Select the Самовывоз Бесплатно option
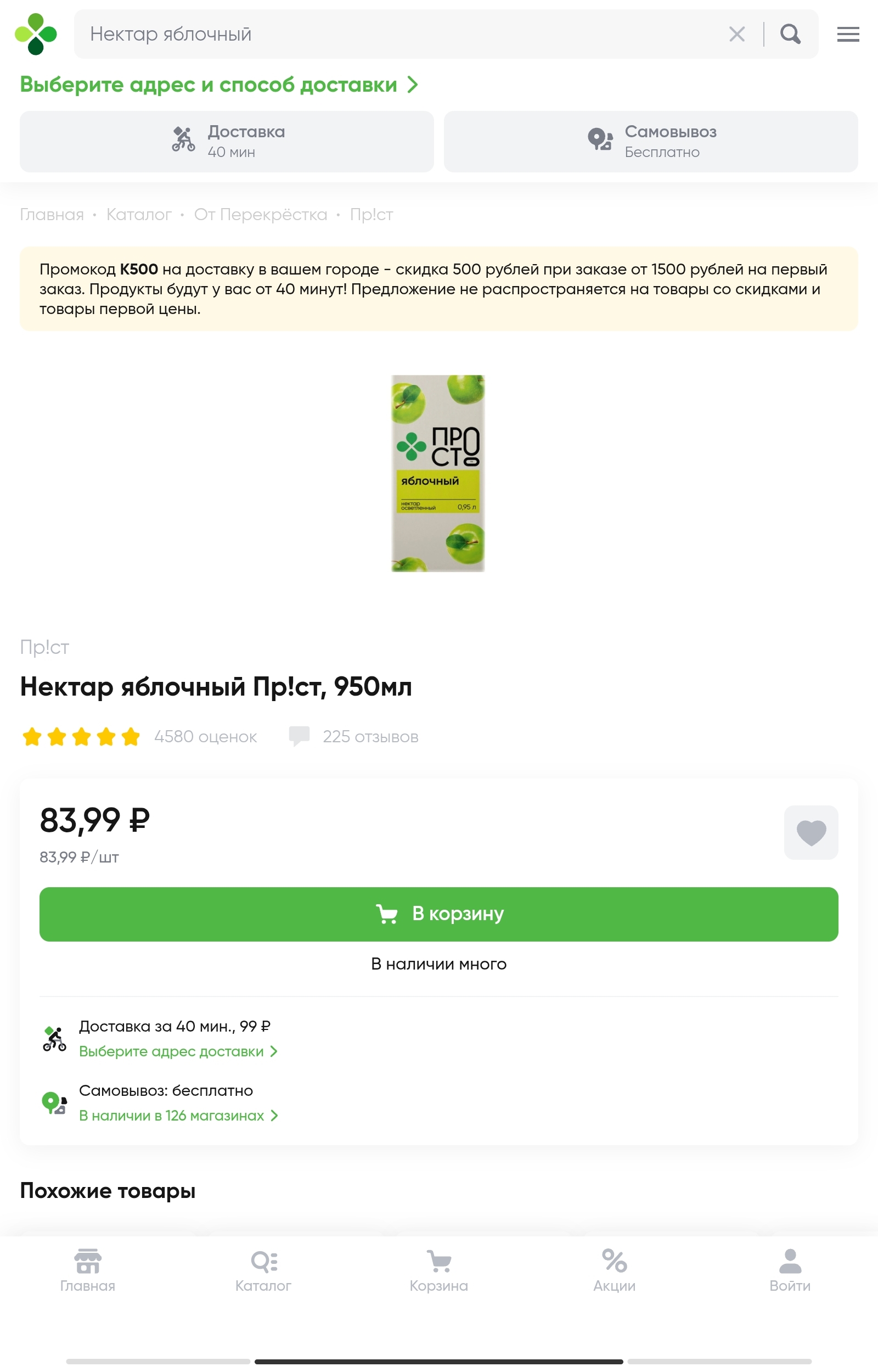This screenshot has height=1372, width=878. coord(650,142)
